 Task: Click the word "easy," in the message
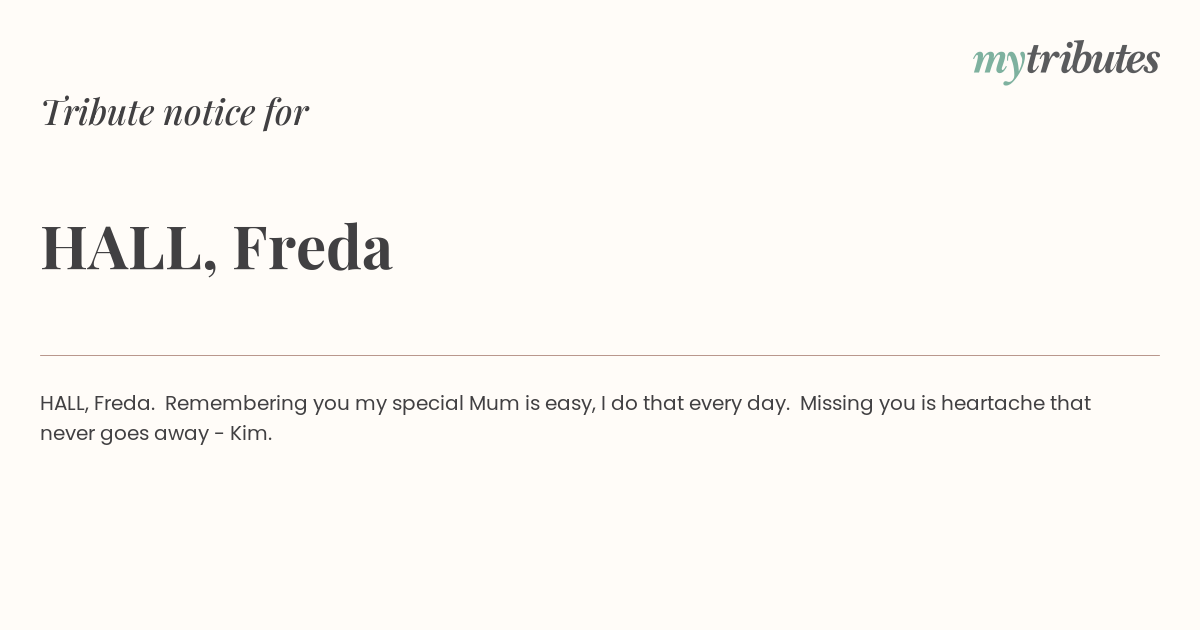click(570, 403)
